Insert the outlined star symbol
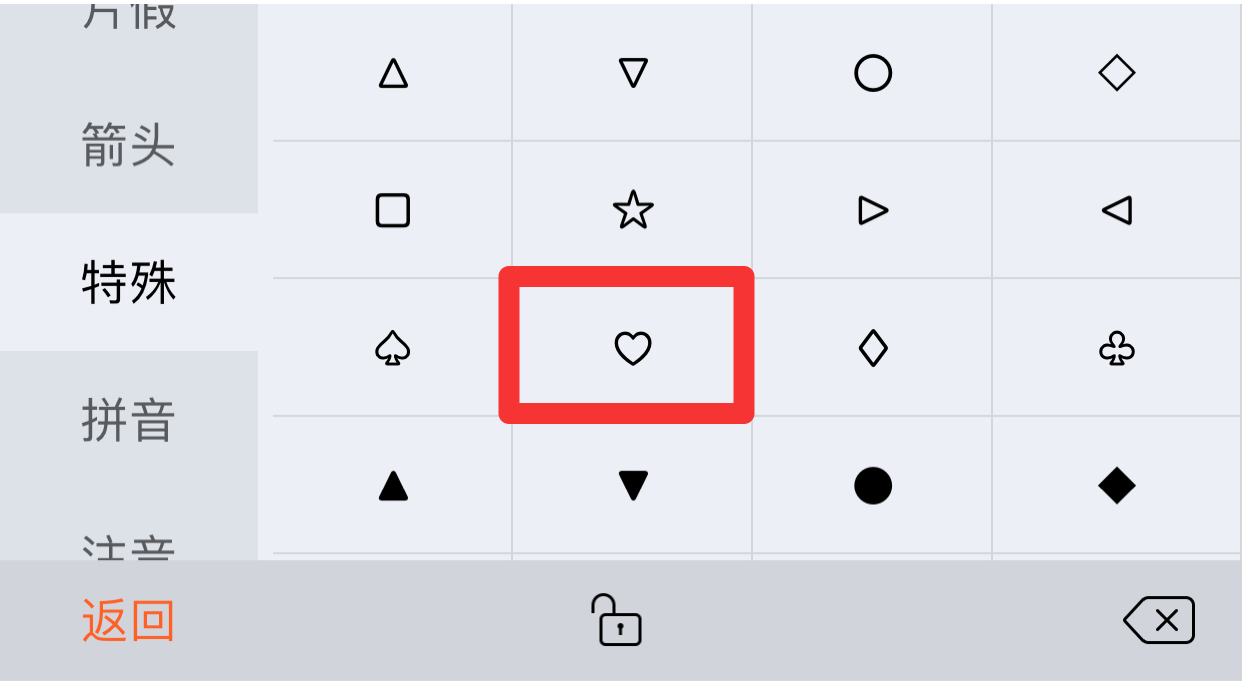This screenshot has width=1242, height=681. 633,210
